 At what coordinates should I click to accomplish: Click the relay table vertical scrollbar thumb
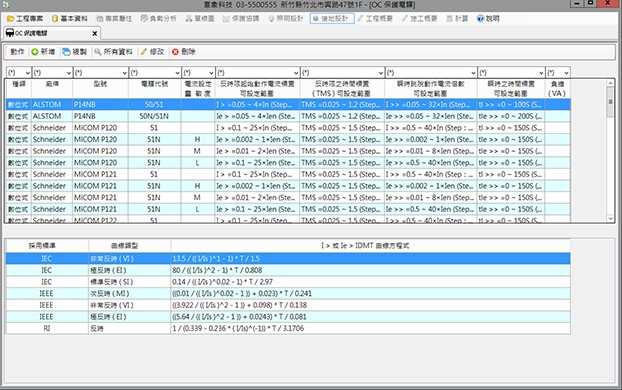(x=610, y=102)
